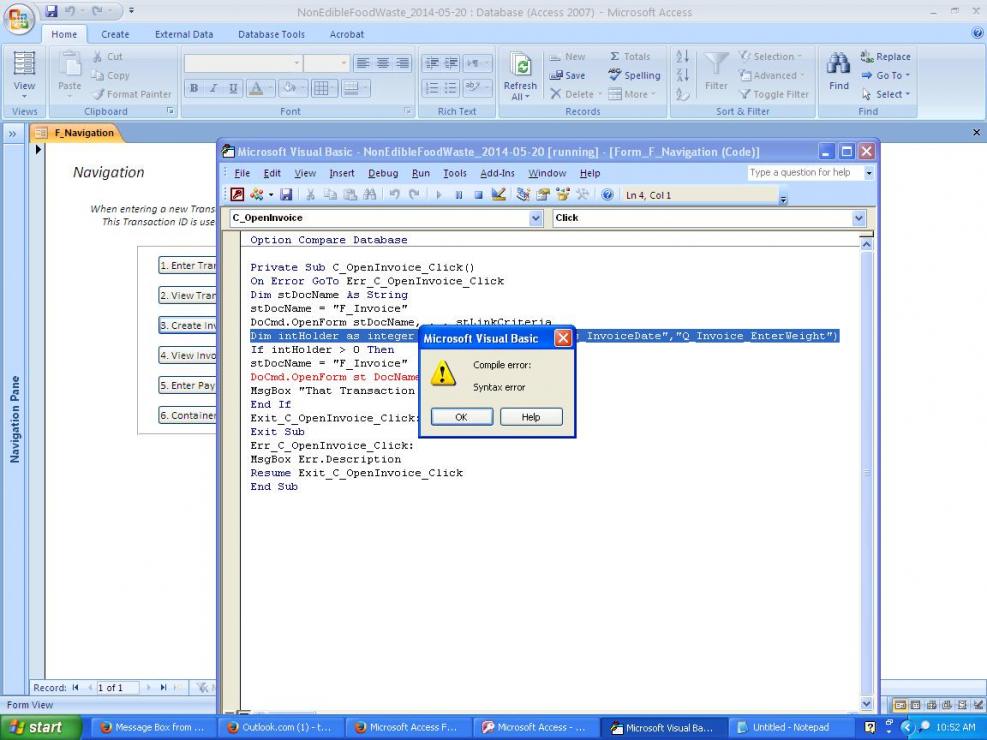This screenshot has height=740, width=987.
Task: Click OK in the Compile error dialog
Action: tap(461, 417)
